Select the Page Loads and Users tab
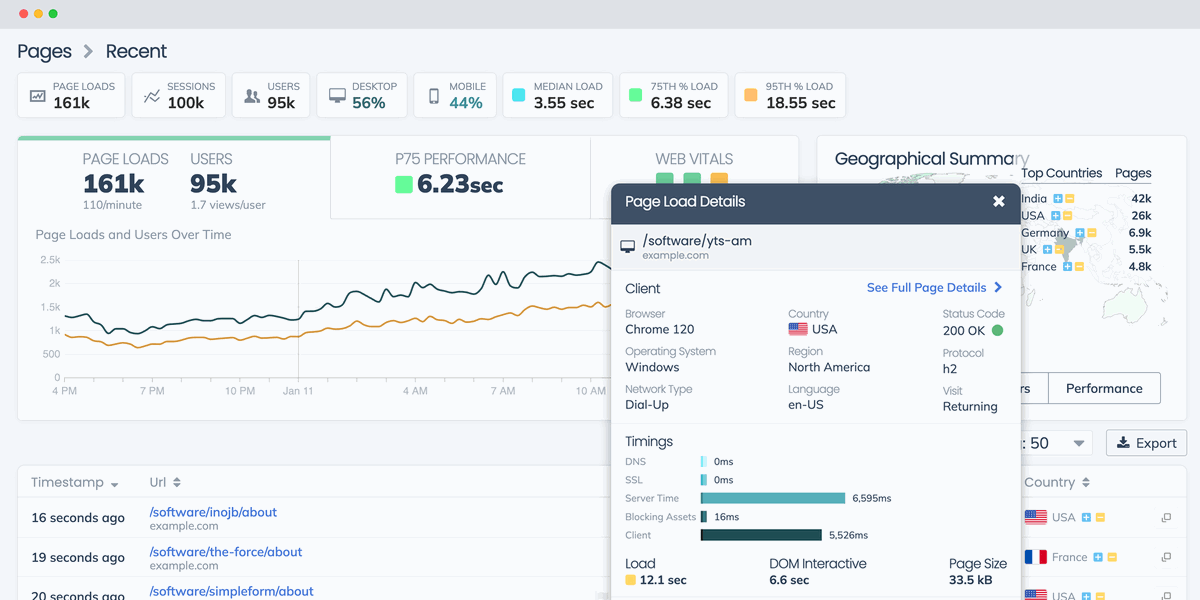 click(174, 177)
